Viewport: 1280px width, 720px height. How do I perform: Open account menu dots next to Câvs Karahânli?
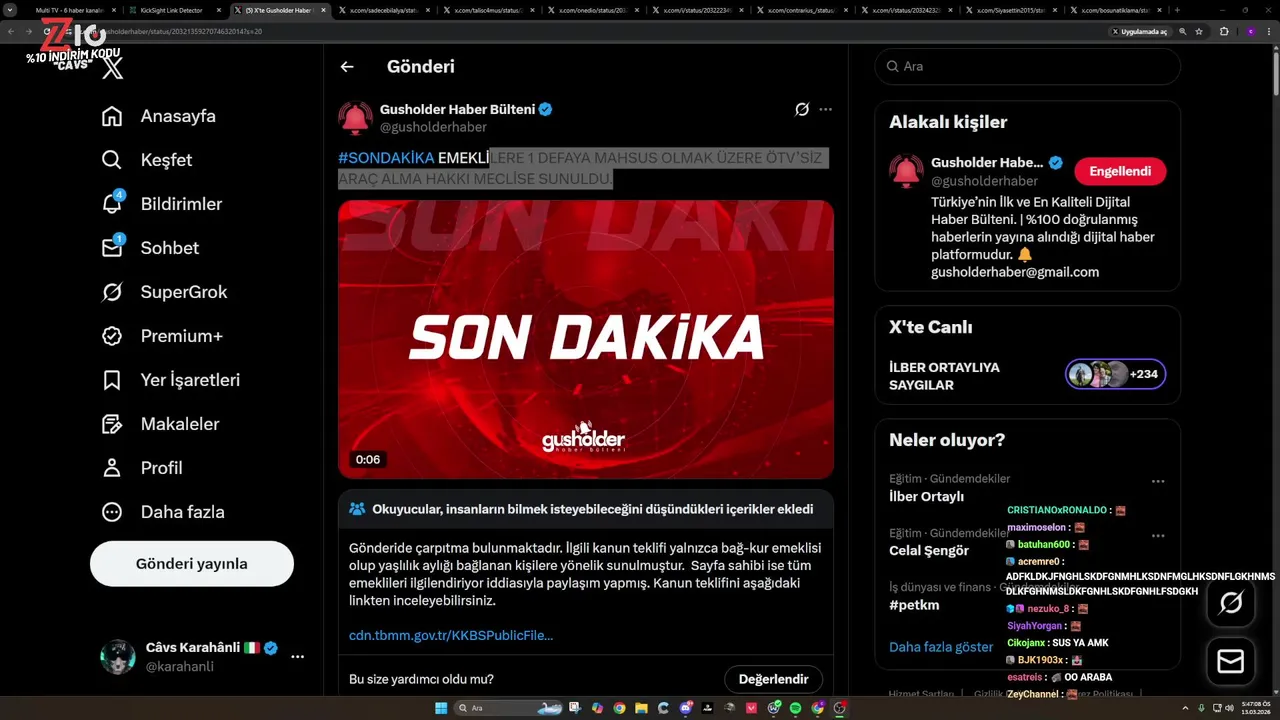297,657
